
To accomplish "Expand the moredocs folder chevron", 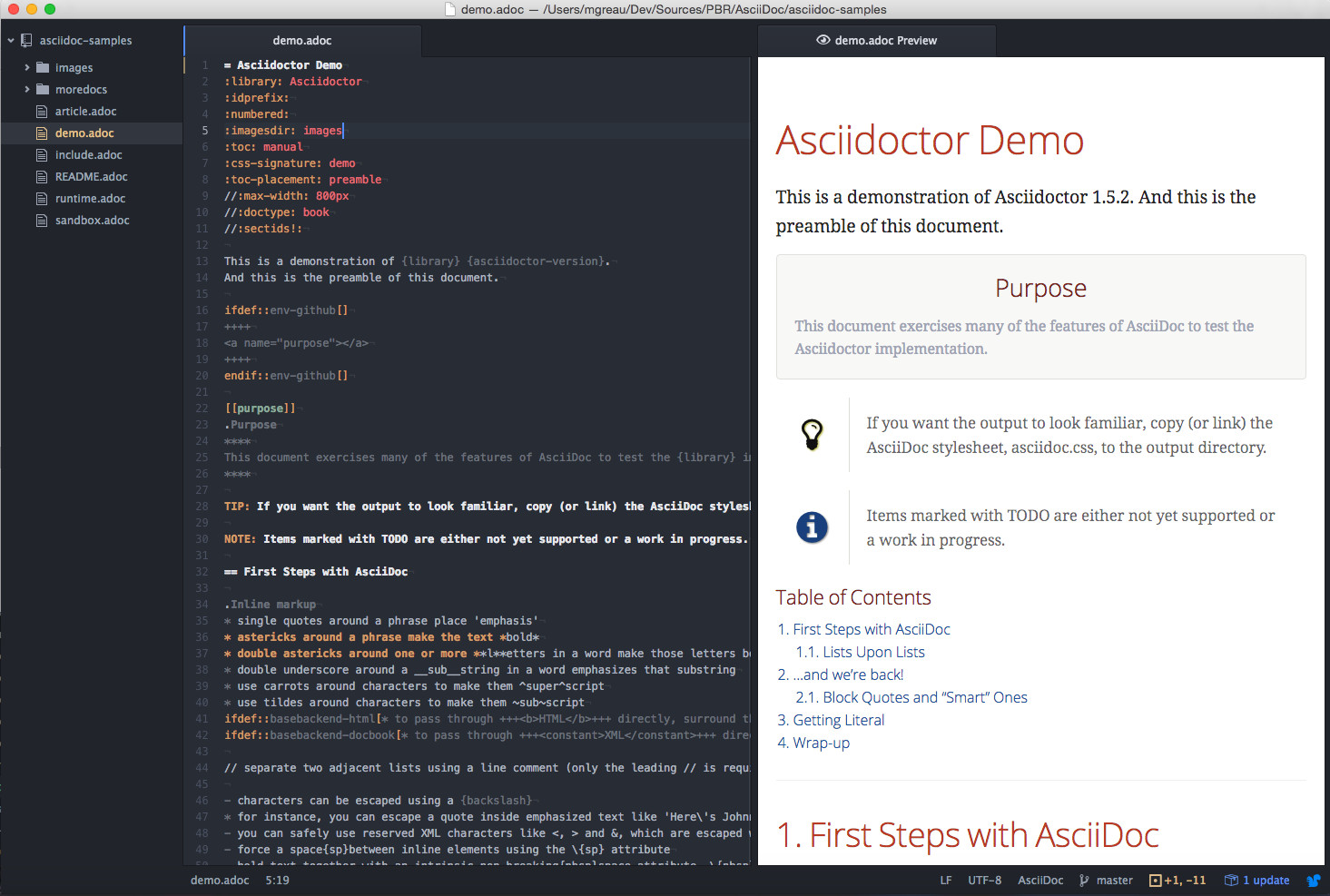I will click(x=27, y=89).
